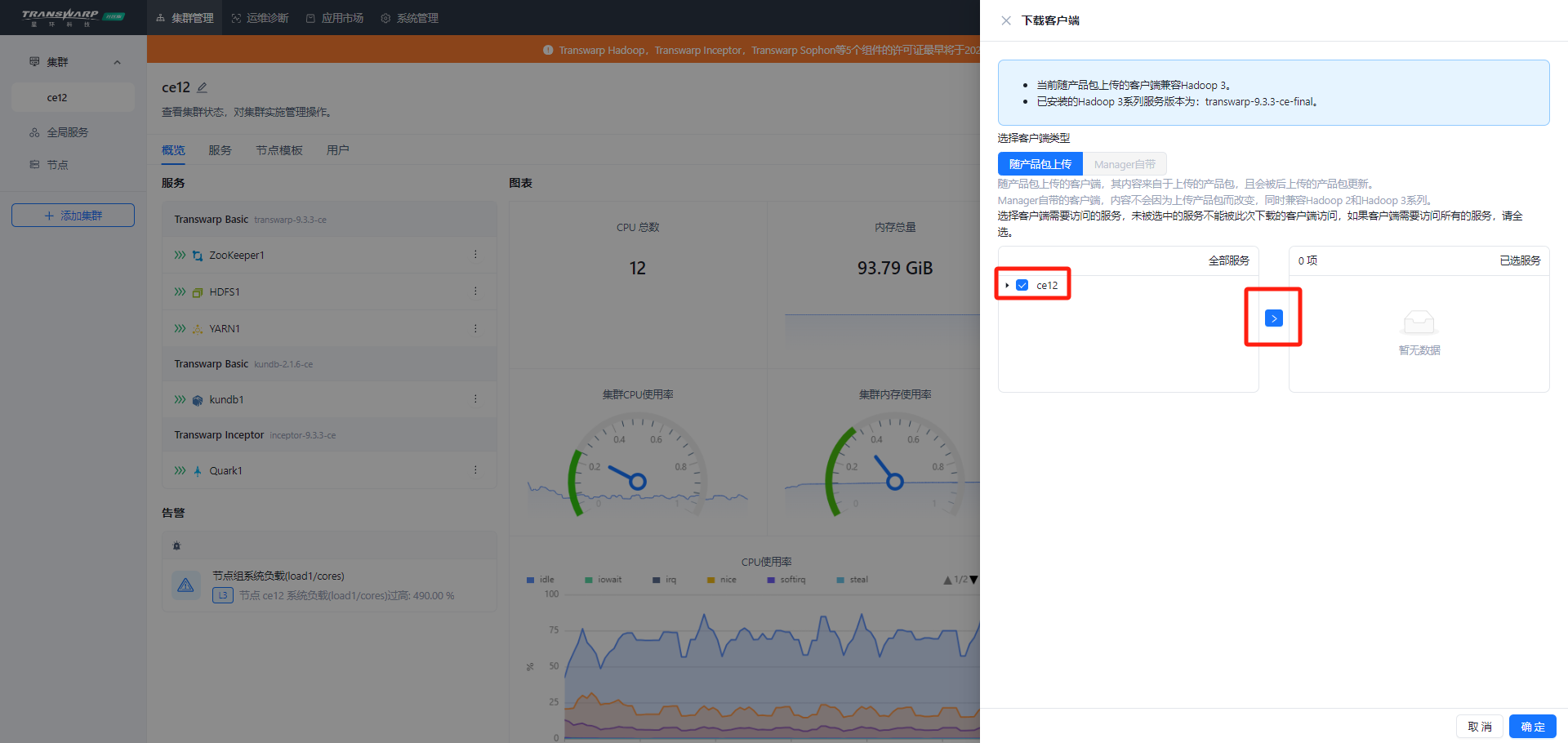Open the YARN1 service link

[x=225, y=329]
